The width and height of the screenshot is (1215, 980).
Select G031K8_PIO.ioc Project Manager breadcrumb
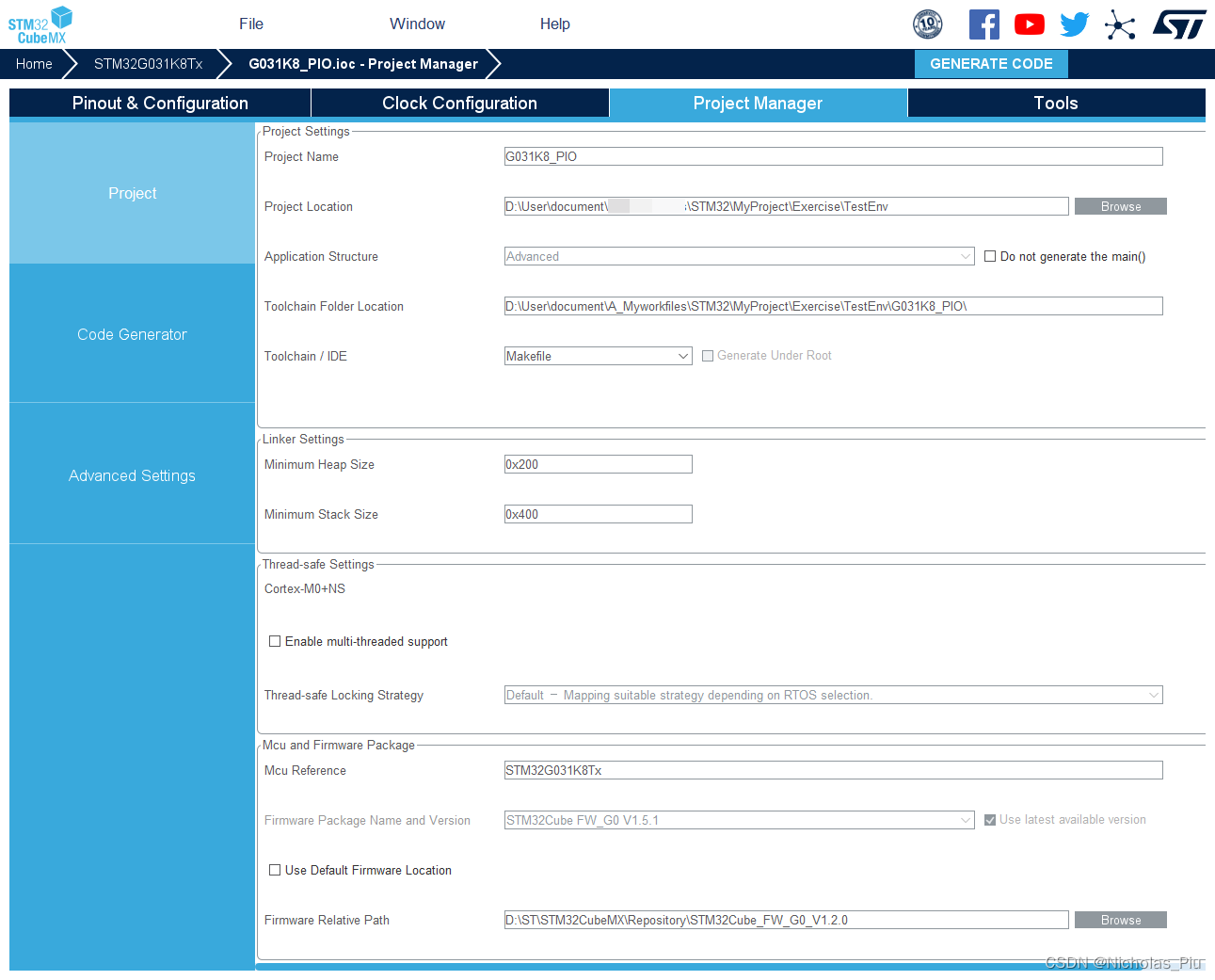pos(363,64)
